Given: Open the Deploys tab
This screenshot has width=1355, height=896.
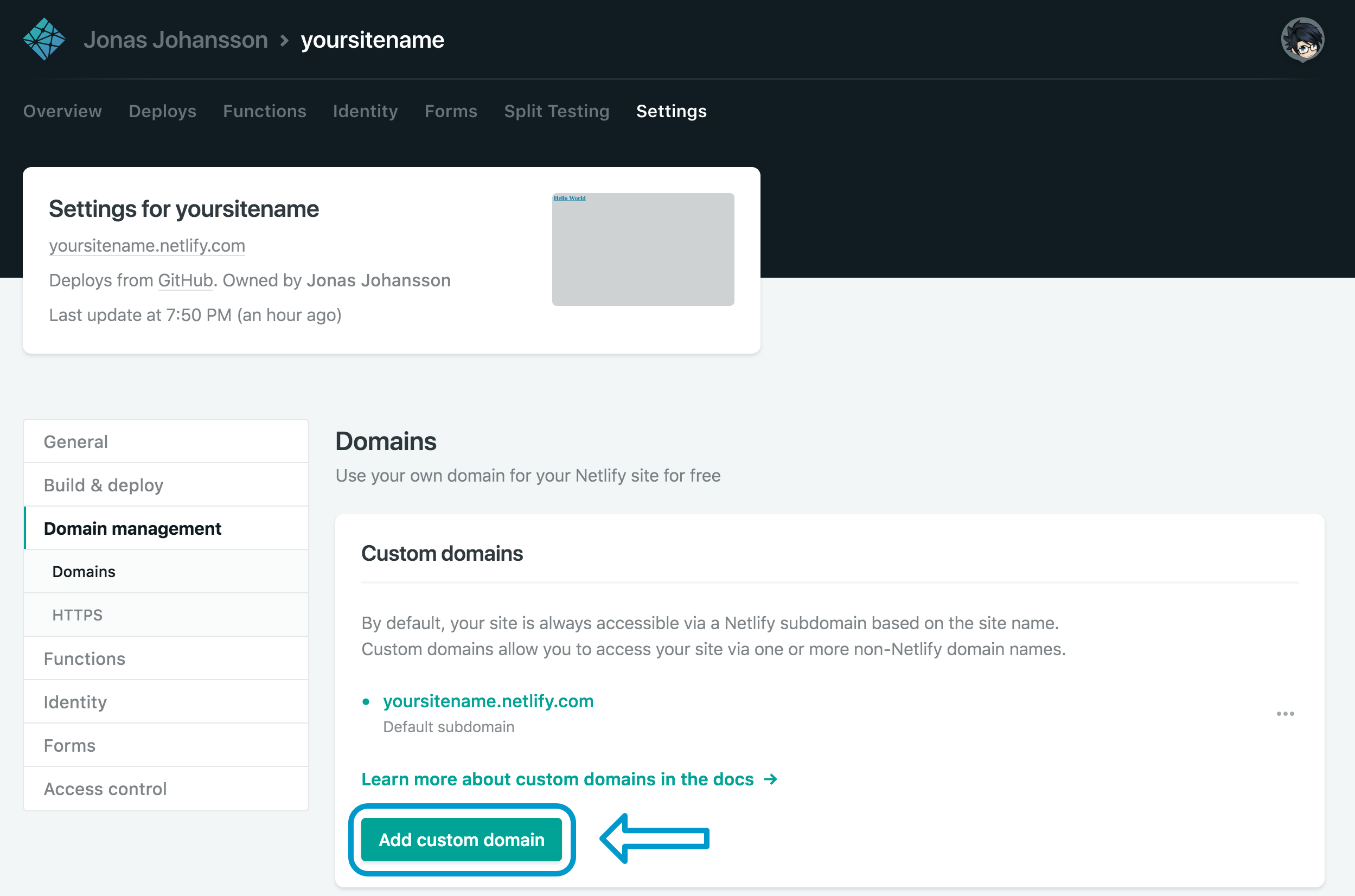Looking at the screenshot, I should point(162,111).
